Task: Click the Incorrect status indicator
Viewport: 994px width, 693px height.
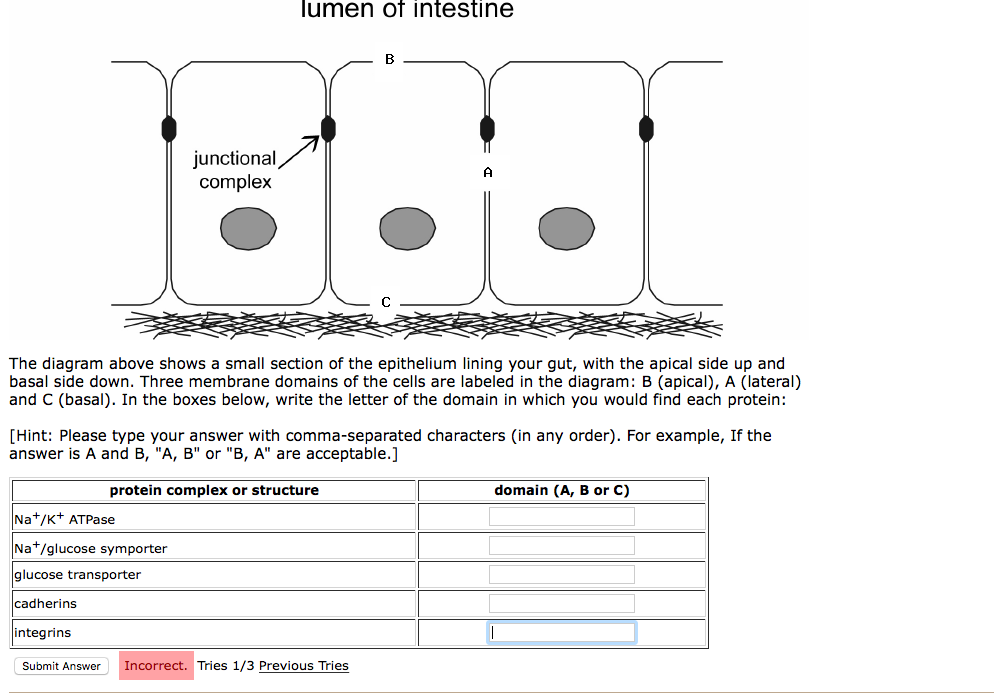Action: tap(155, 665)
